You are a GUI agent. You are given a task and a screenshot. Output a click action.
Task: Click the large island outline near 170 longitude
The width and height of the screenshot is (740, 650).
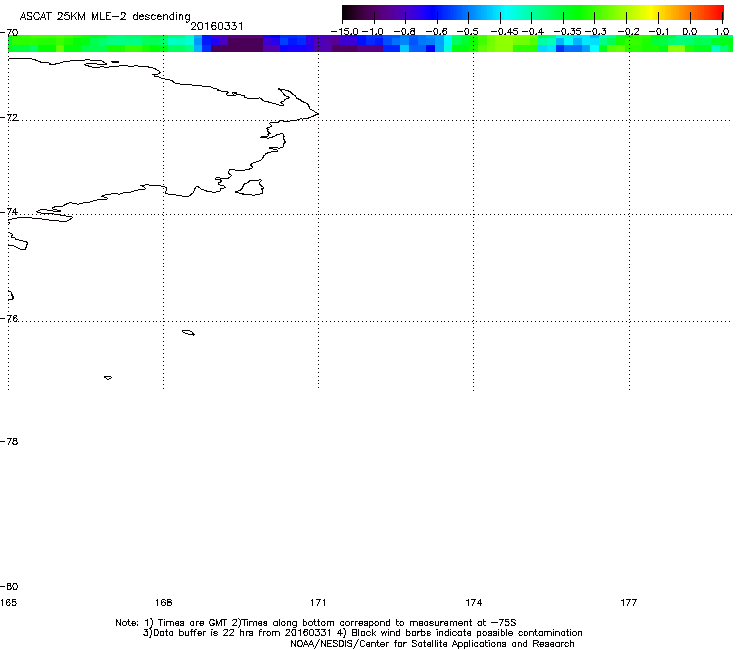250,187
